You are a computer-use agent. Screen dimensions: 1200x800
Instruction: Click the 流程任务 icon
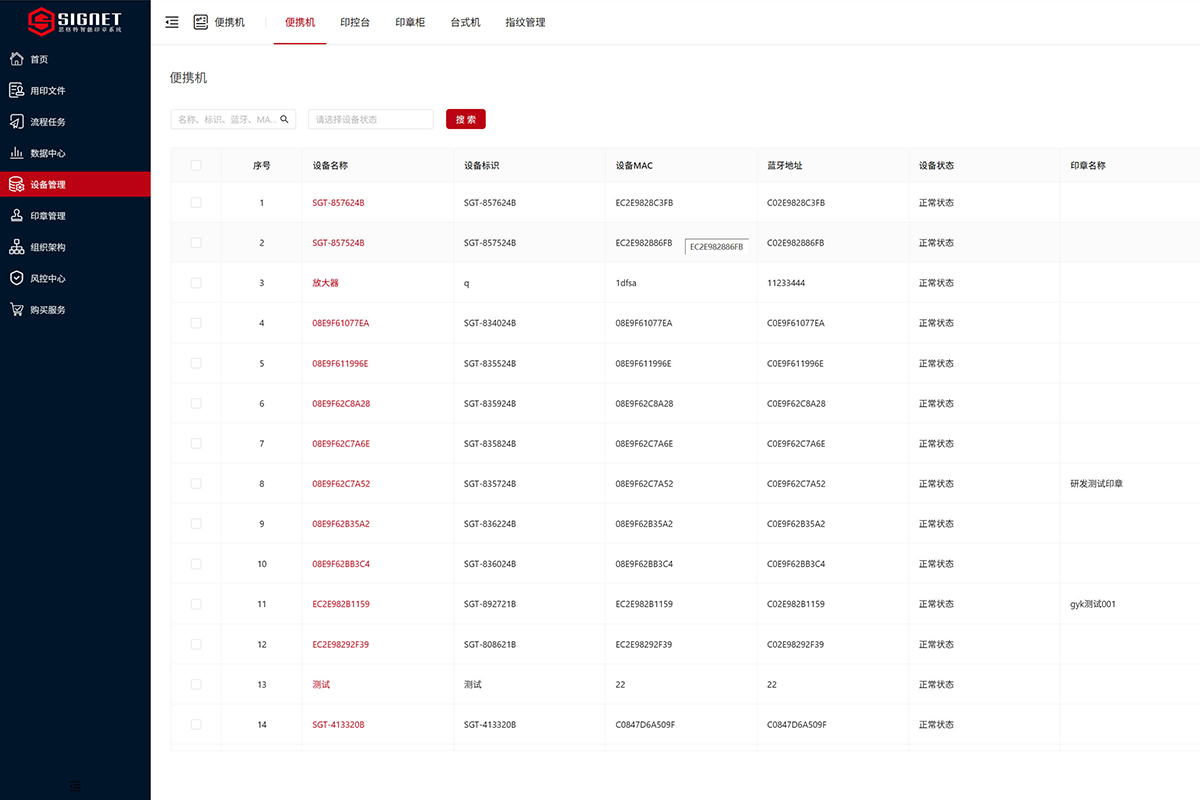click(16, 122)
